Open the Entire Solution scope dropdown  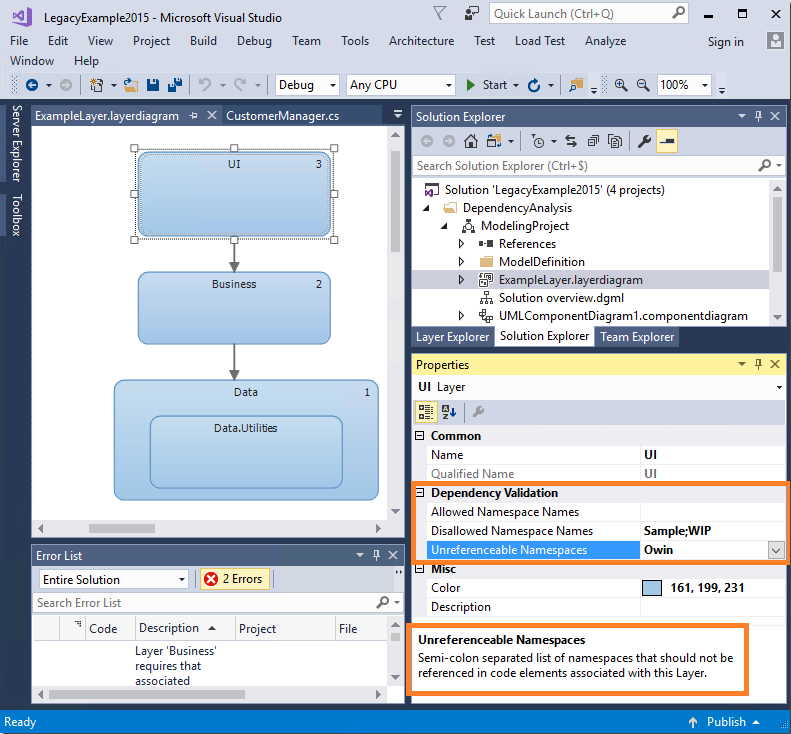[x=113, y=579]
